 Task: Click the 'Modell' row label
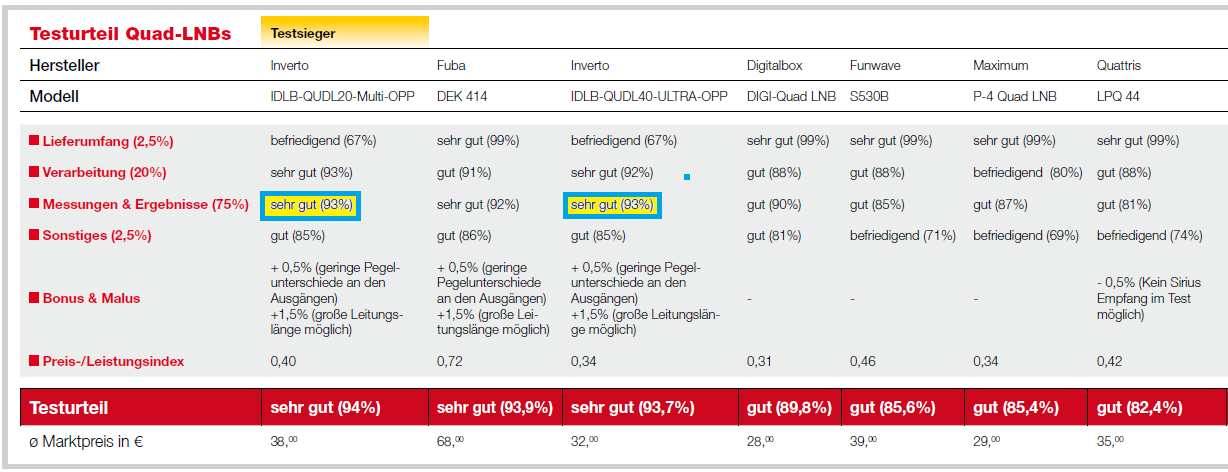click(55, 97)
